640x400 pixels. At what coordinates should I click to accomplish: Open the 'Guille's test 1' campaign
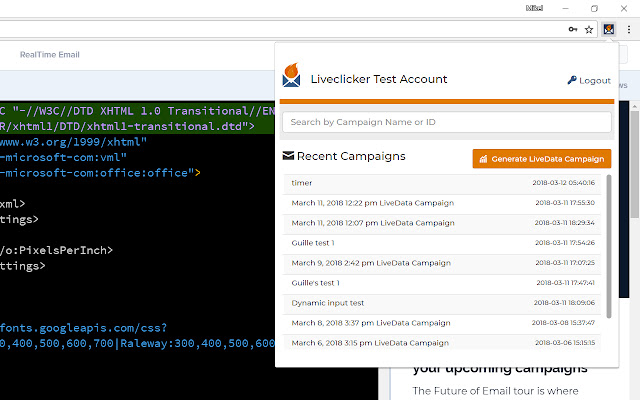coord(315,283)
